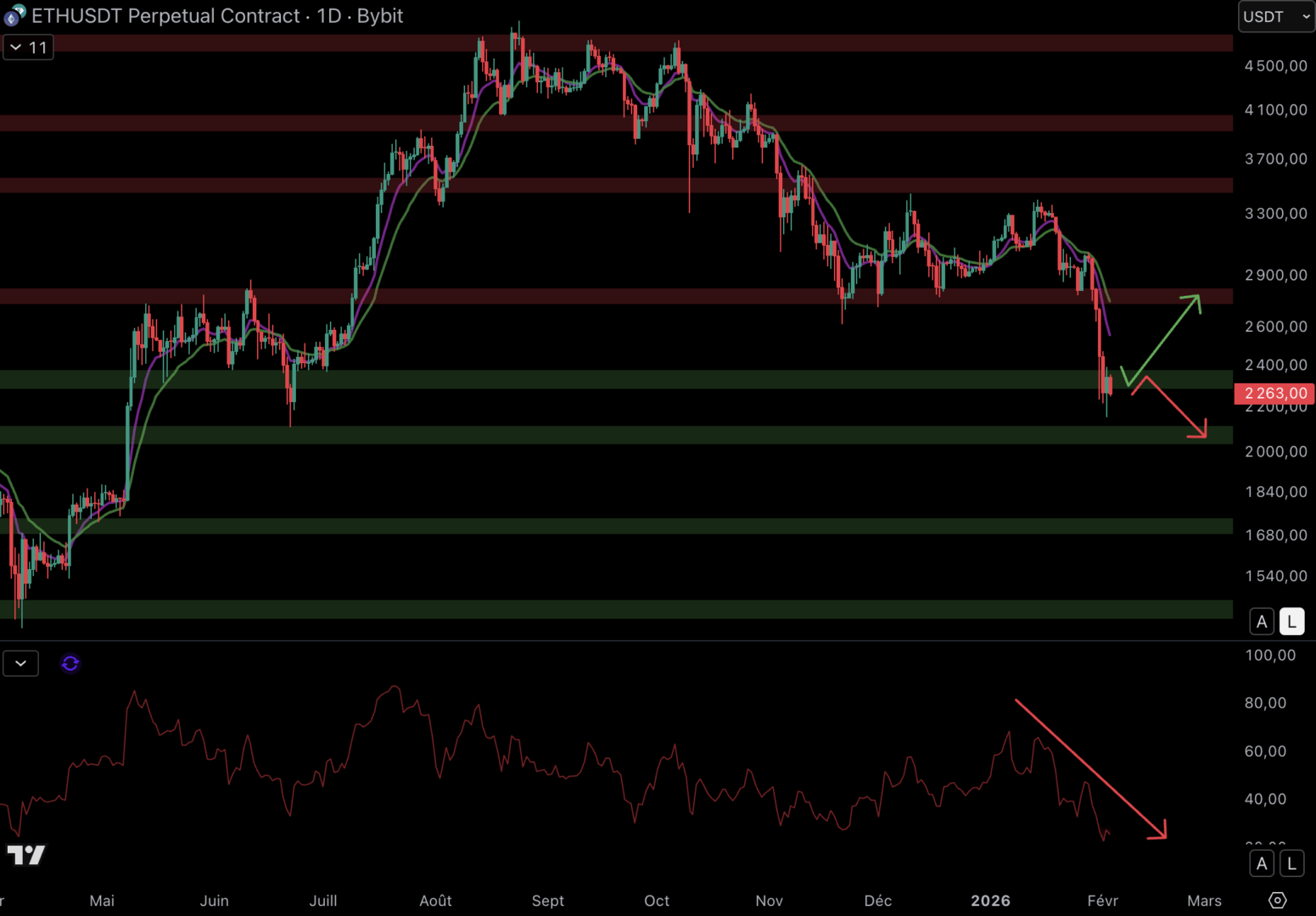Expand the RSI pane legend chevron
This screenshot has width=1316, height=916.
[20, 663]
